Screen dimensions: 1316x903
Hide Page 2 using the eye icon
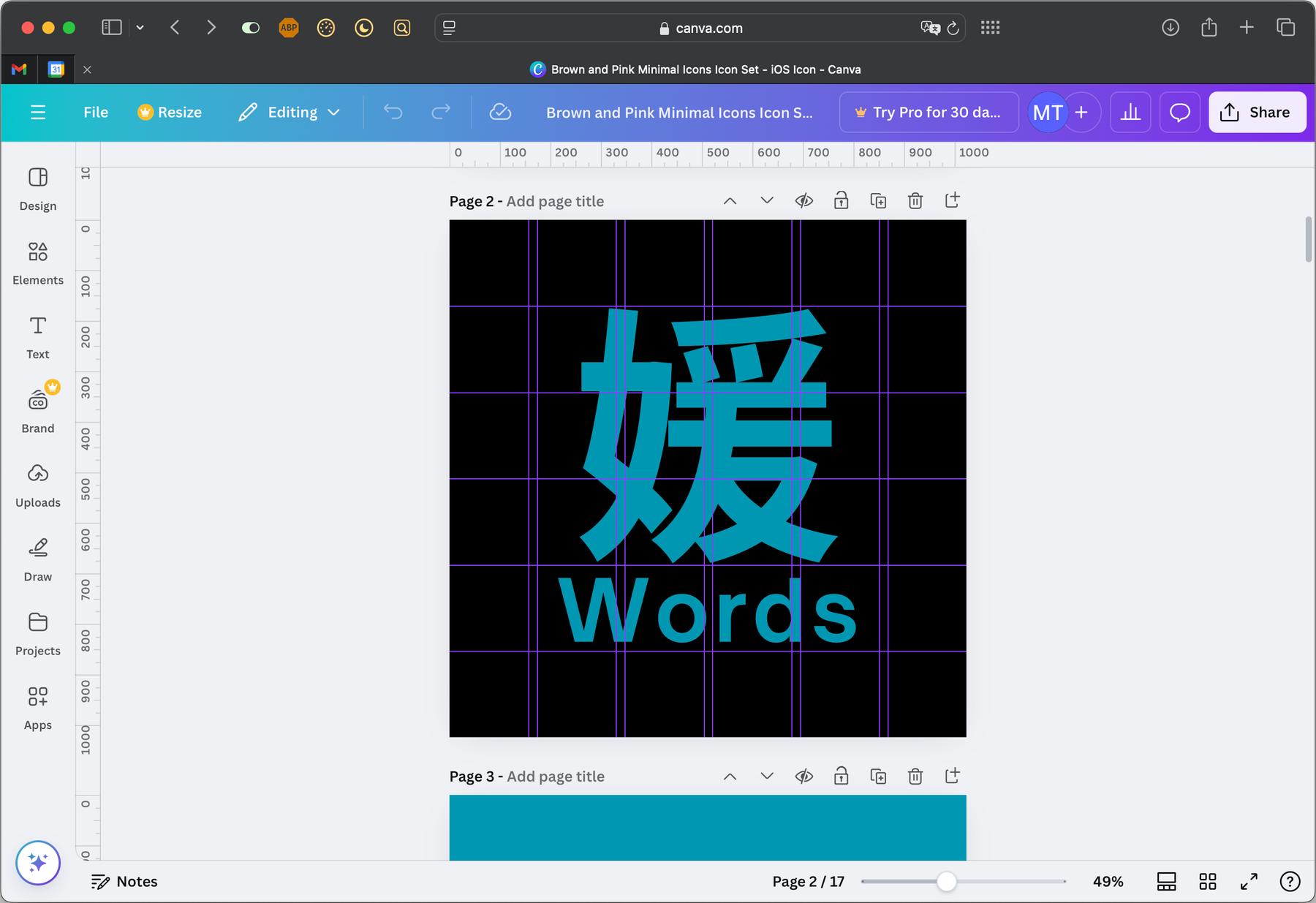(803, 200)
